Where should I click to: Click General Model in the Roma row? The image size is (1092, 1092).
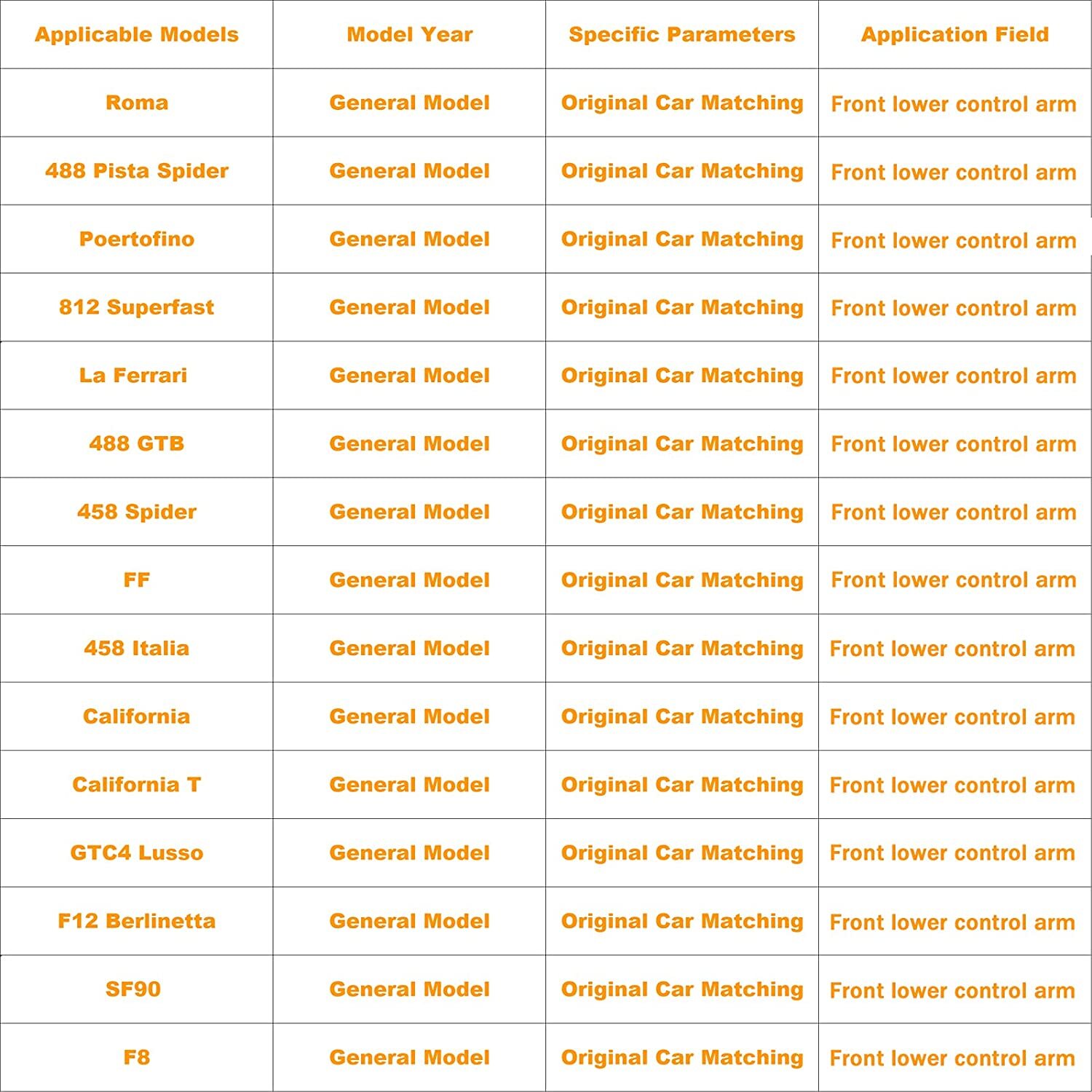click(x=409, y=103)
